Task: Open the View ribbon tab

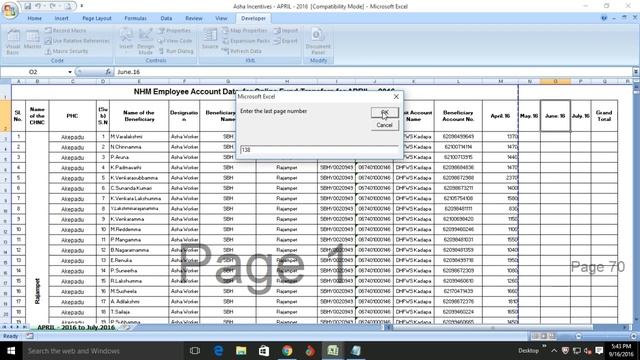Action: pos(221,18)
